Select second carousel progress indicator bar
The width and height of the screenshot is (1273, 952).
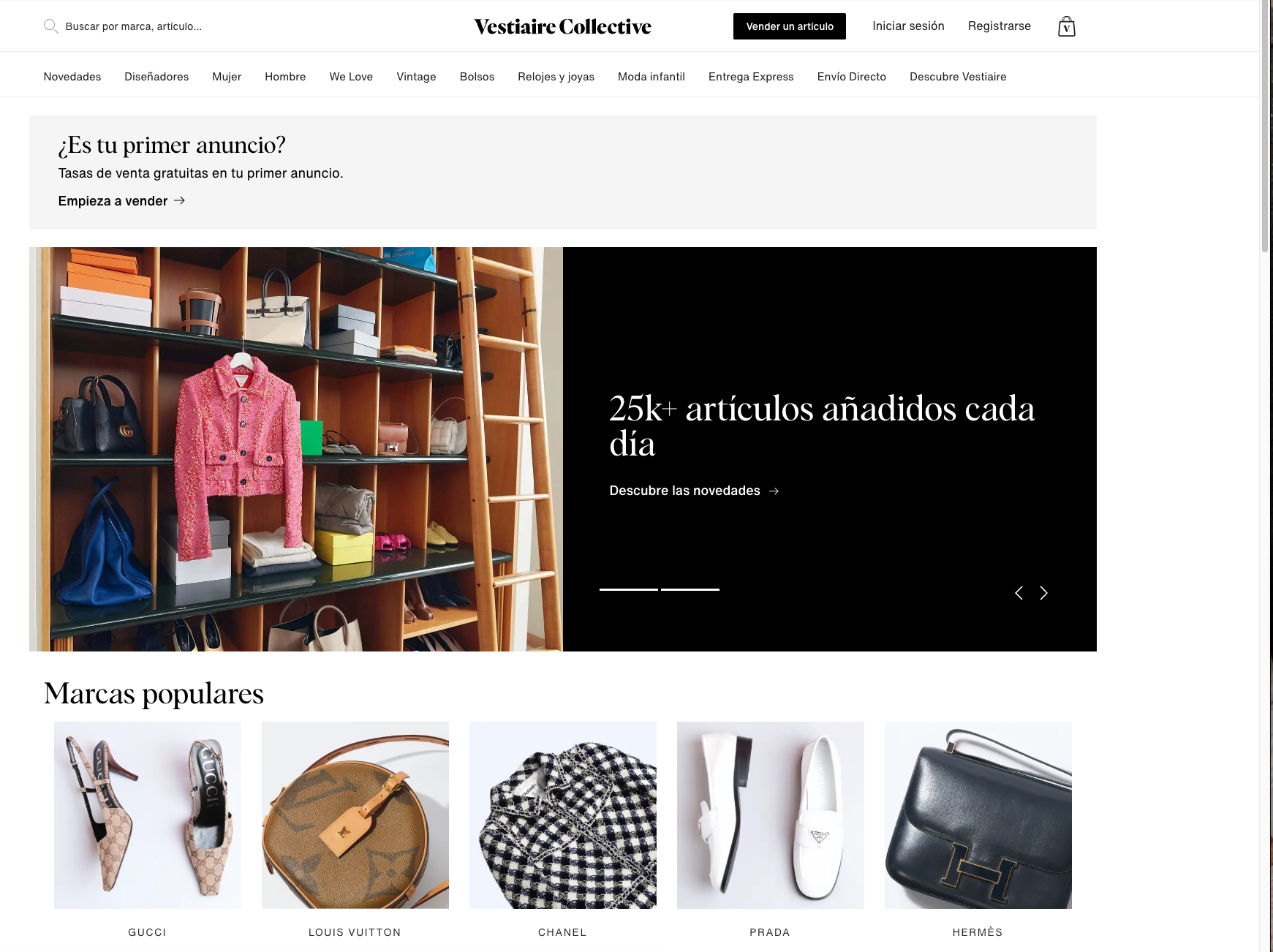click(x=690, y=589)
